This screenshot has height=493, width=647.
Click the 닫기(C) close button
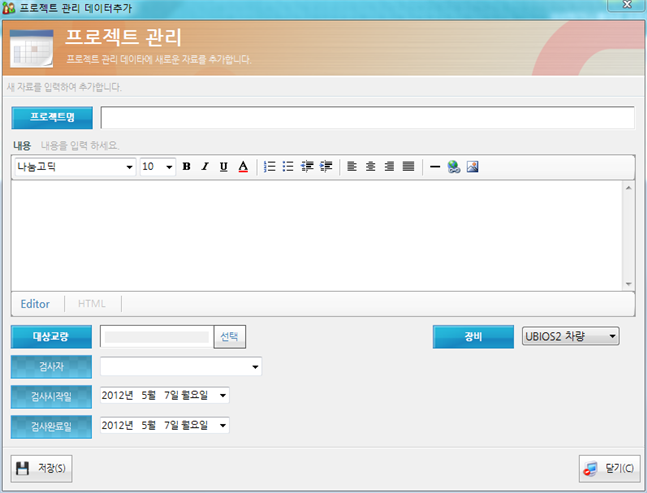pos(609,468)
